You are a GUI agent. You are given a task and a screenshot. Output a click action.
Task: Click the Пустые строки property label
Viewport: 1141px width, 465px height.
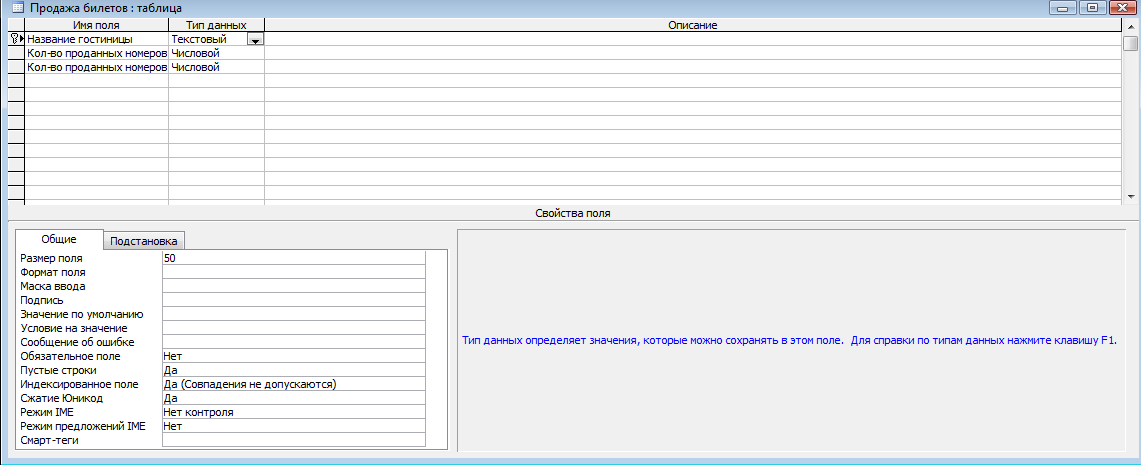57,370
